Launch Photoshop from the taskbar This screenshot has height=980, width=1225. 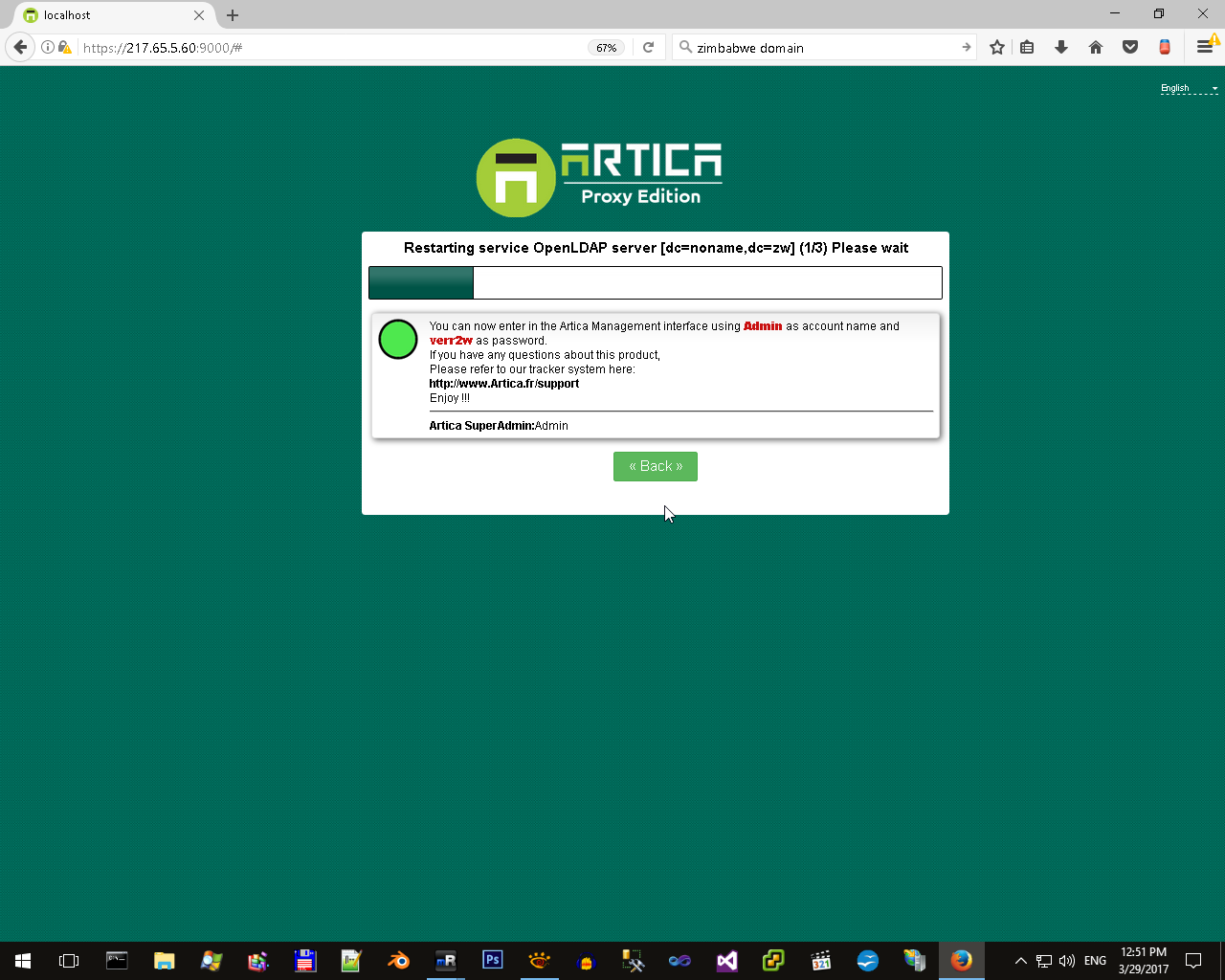492,961
